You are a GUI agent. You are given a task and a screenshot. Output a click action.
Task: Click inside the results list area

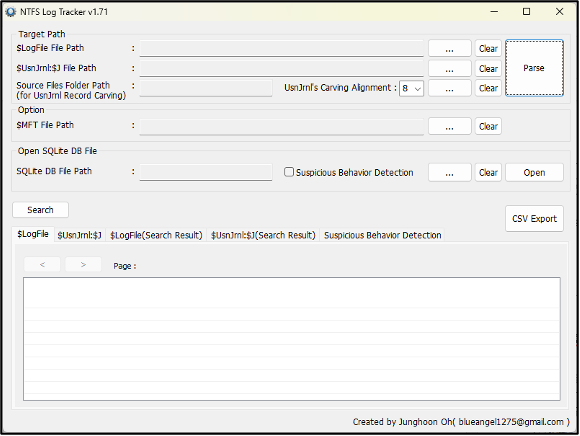(x=292, y=339)
